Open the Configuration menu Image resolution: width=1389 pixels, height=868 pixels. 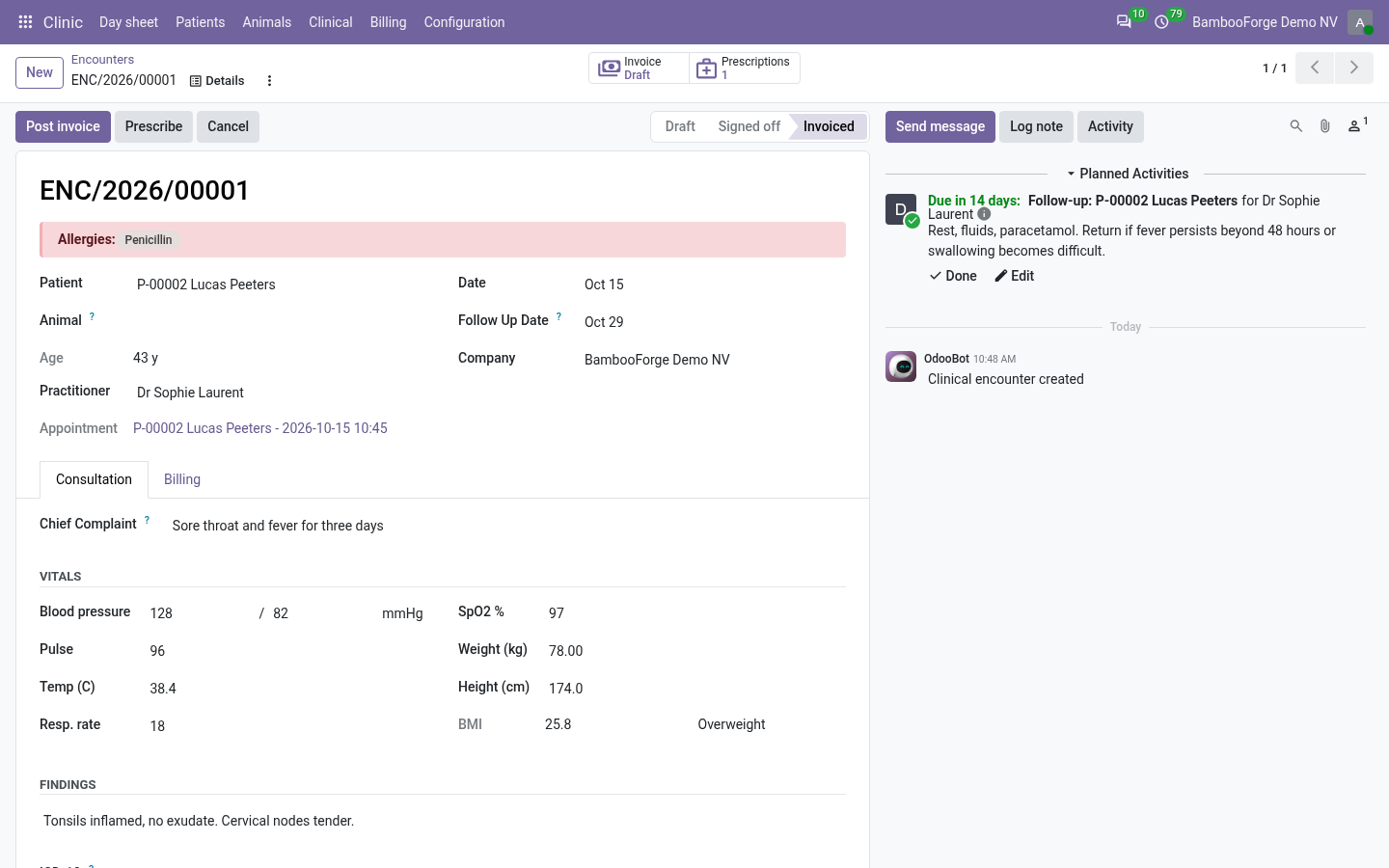[x=464, y=22]
